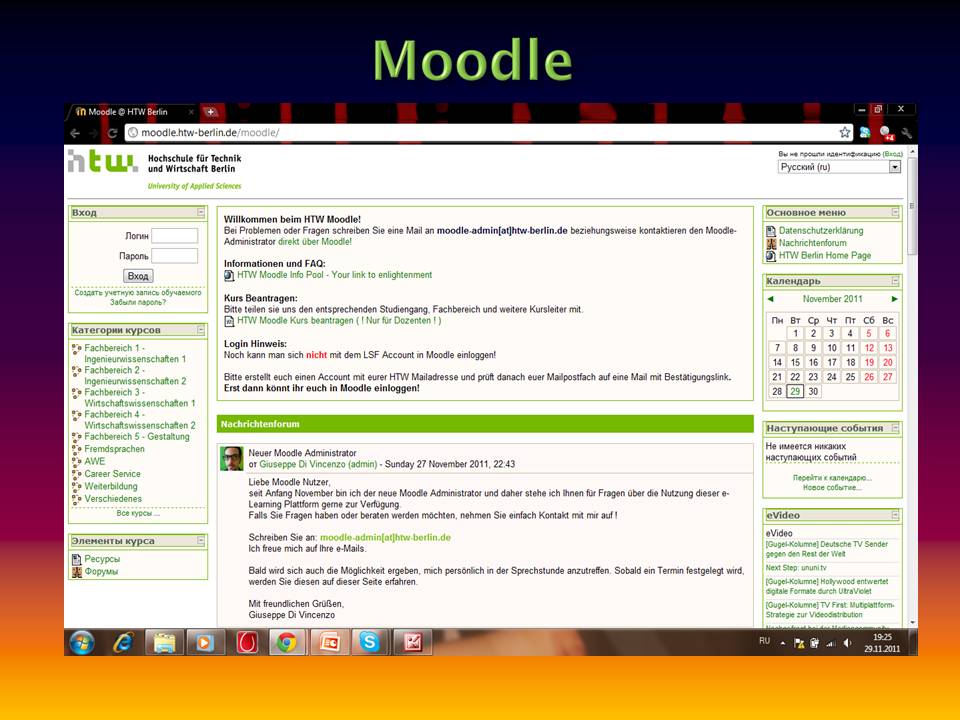Click the HTW logo

tap(103, 161)
